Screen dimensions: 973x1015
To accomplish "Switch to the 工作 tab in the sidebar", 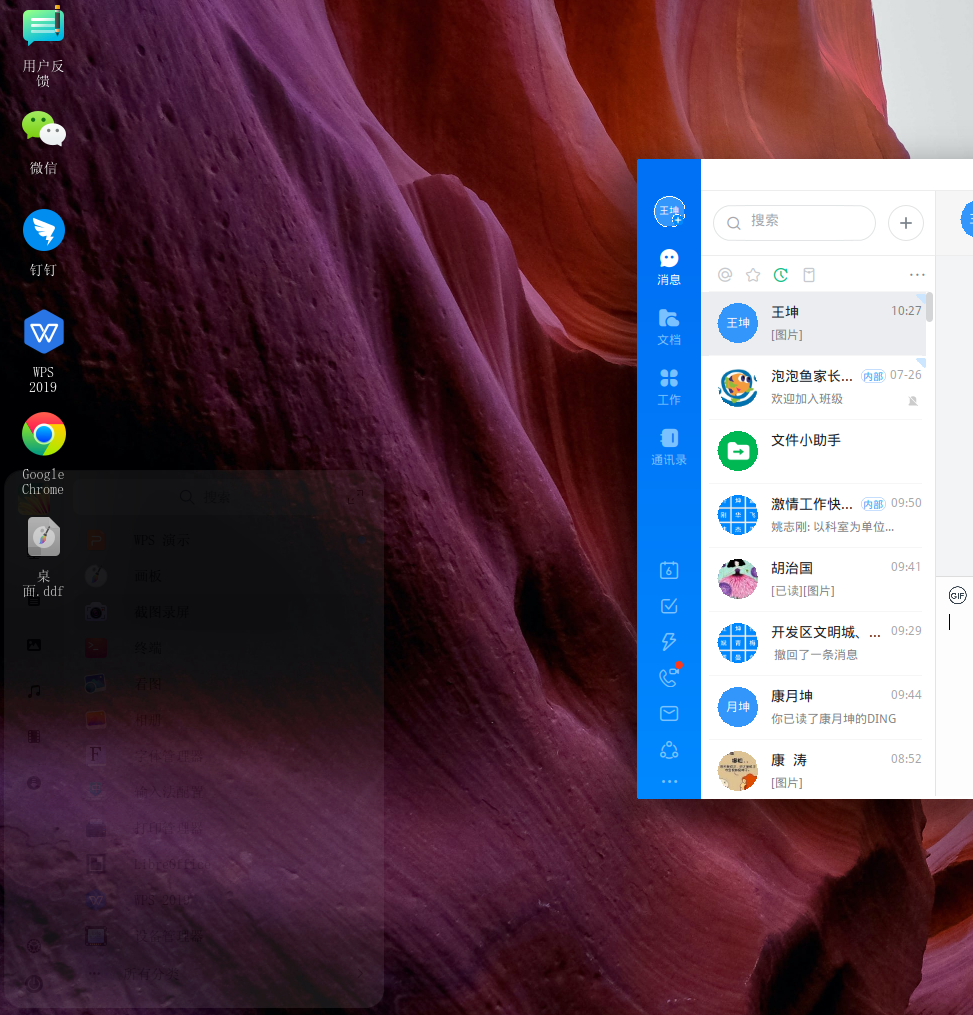I will [x=669, y=387].
